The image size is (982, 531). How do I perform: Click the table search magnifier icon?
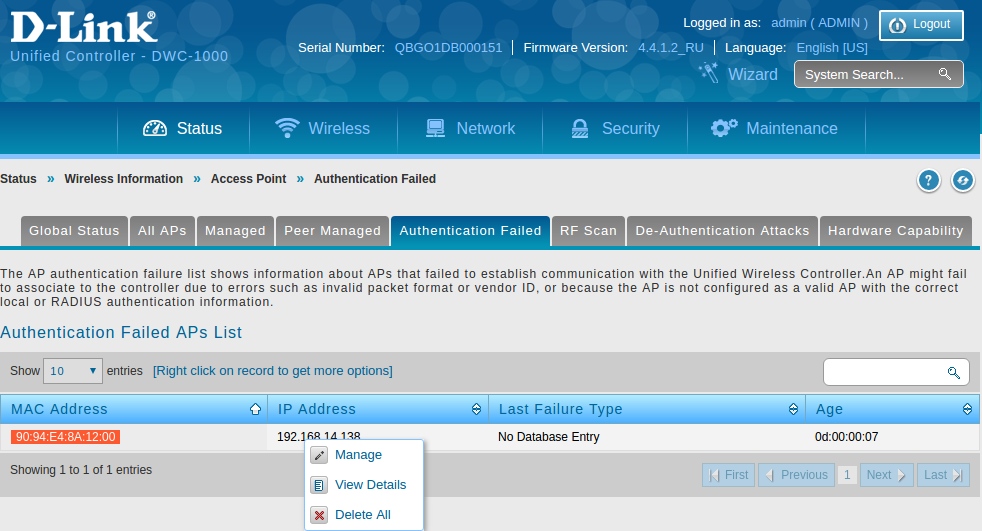point(953,372)
